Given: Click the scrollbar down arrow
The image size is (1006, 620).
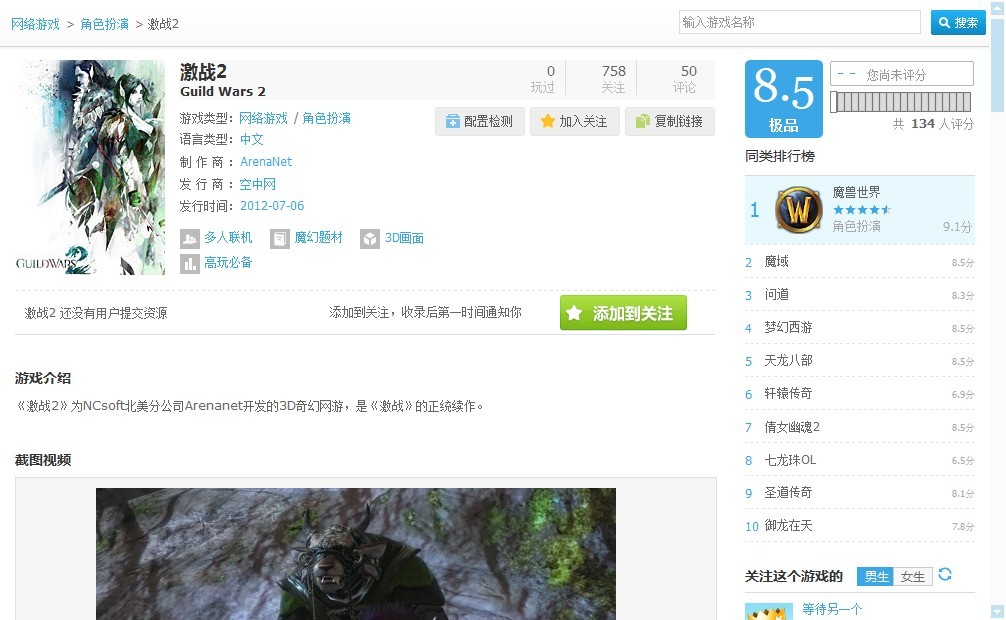Looking at the screenshot, I should (x=998, y=611).
